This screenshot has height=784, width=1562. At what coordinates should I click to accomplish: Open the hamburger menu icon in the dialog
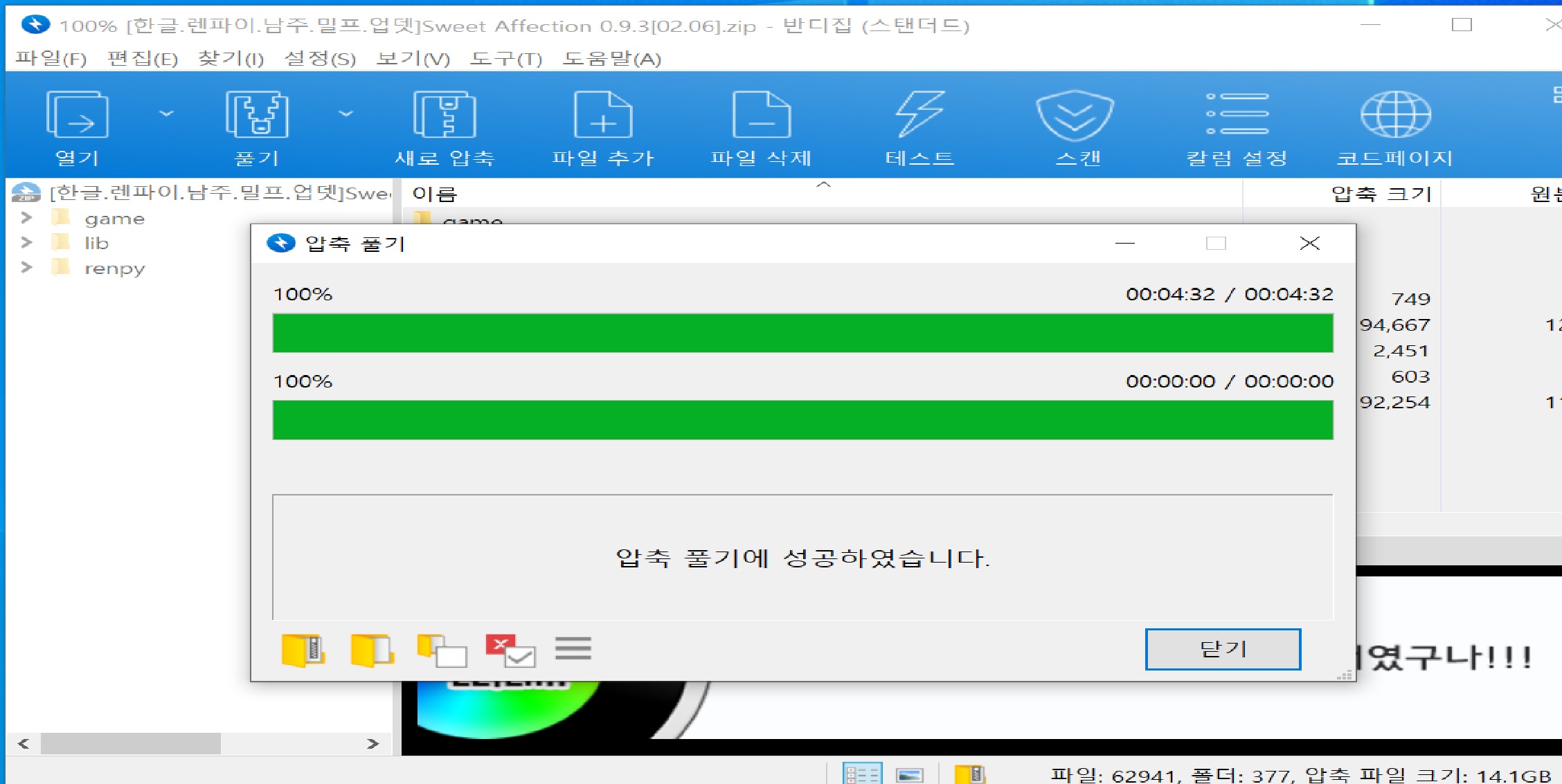(x=573, y=649)
